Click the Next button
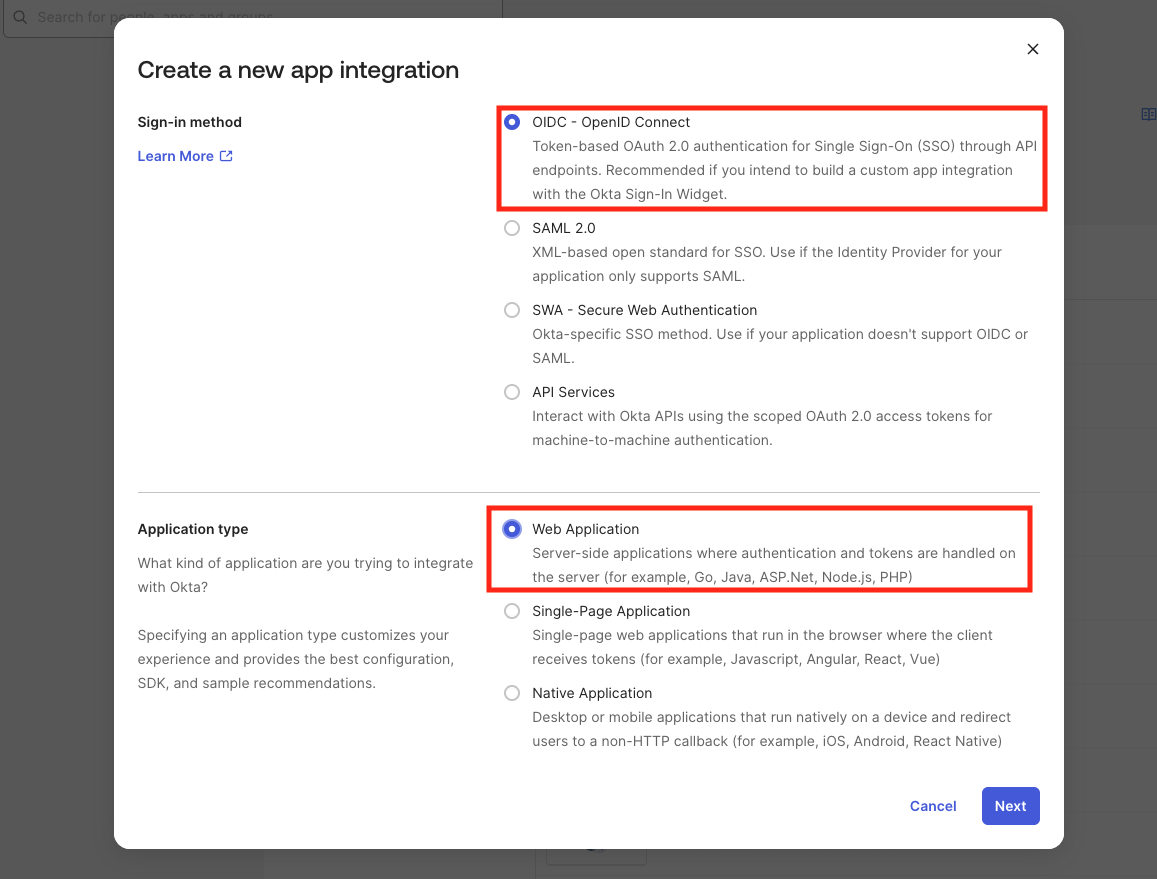The width and height of the screenshot is (1157, 879). coord(1010,806)
